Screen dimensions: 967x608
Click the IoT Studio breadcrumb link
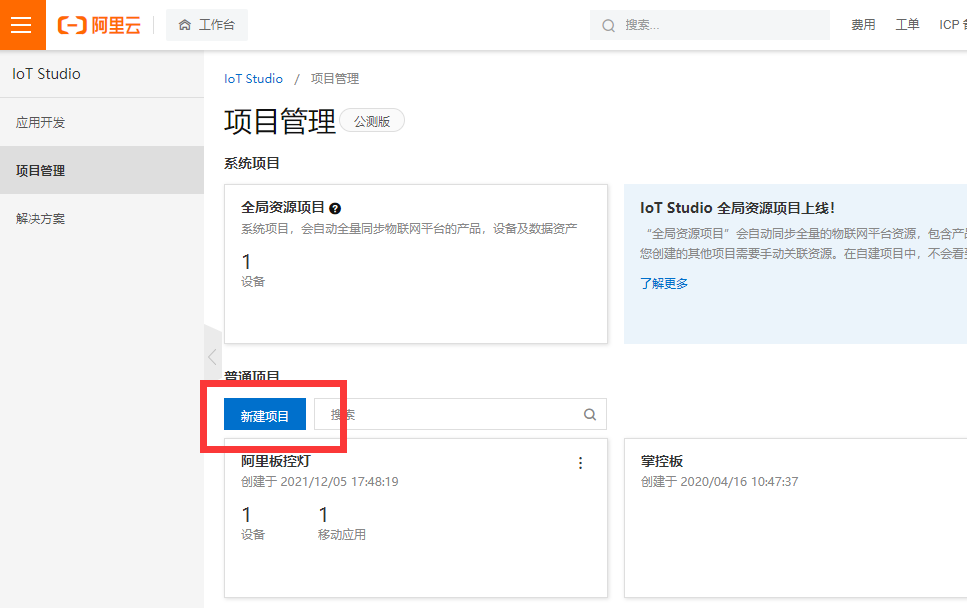pyautogui.click(x=253, y=78)
